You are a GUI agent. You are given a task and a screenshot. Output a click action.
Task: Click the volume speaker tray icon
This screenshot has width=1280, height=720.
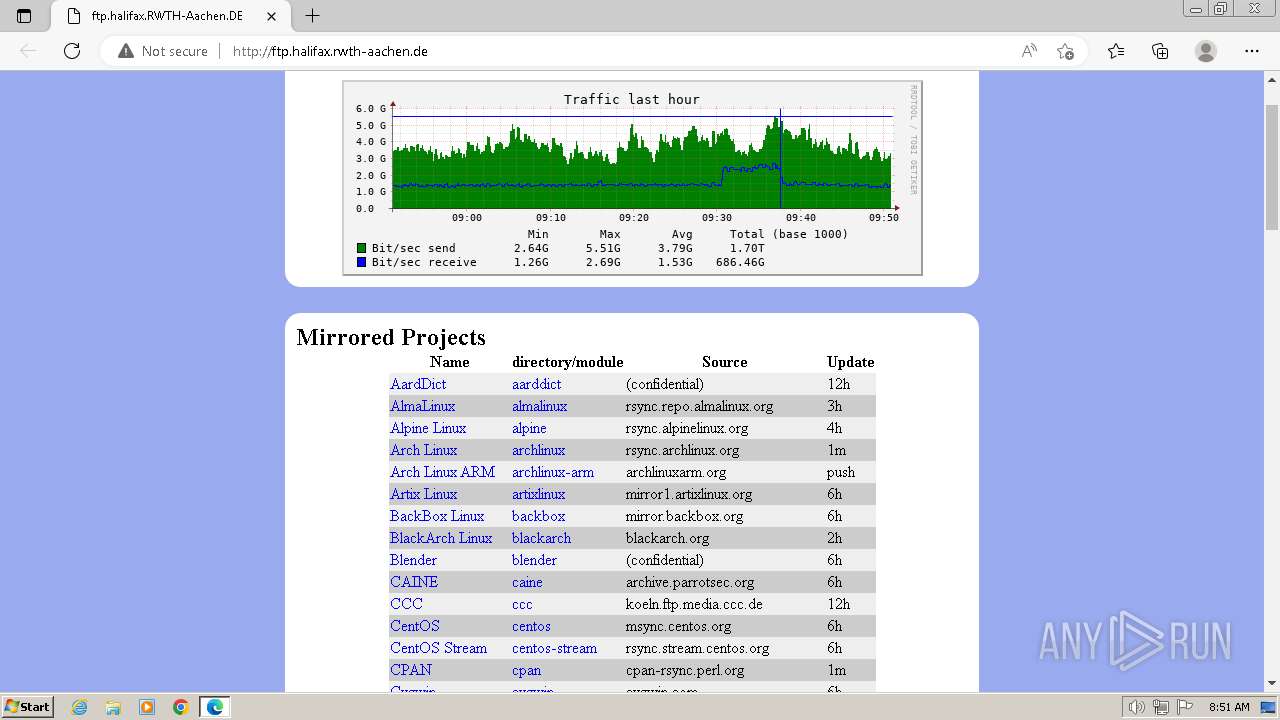point(1137,707)
